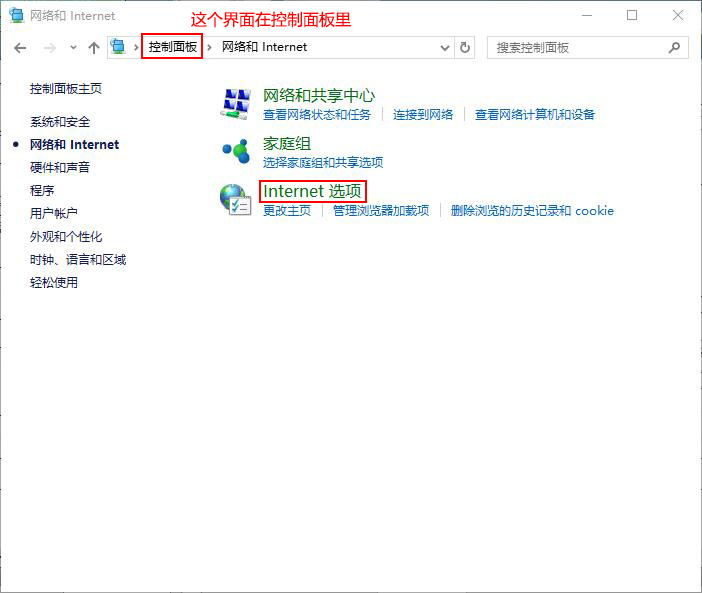Close the 网络和 Internet window
The width and height of the screenshot is (702, 593).
[678, 16]
